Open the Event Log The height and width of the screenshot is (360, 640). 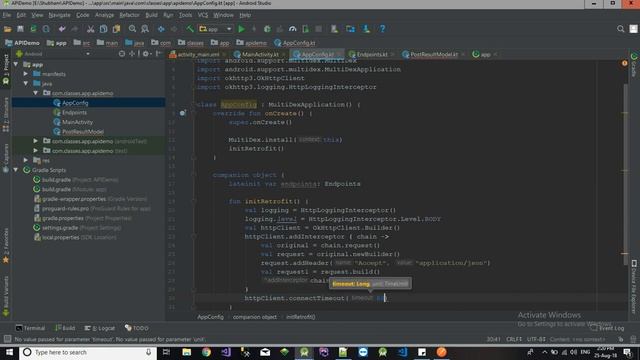click(608, 328)
